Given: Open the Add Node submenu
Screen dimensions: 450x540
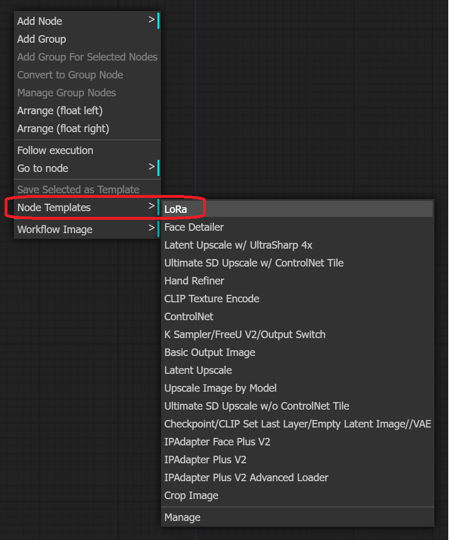Looking at the screenshot, I should point(87,21).
